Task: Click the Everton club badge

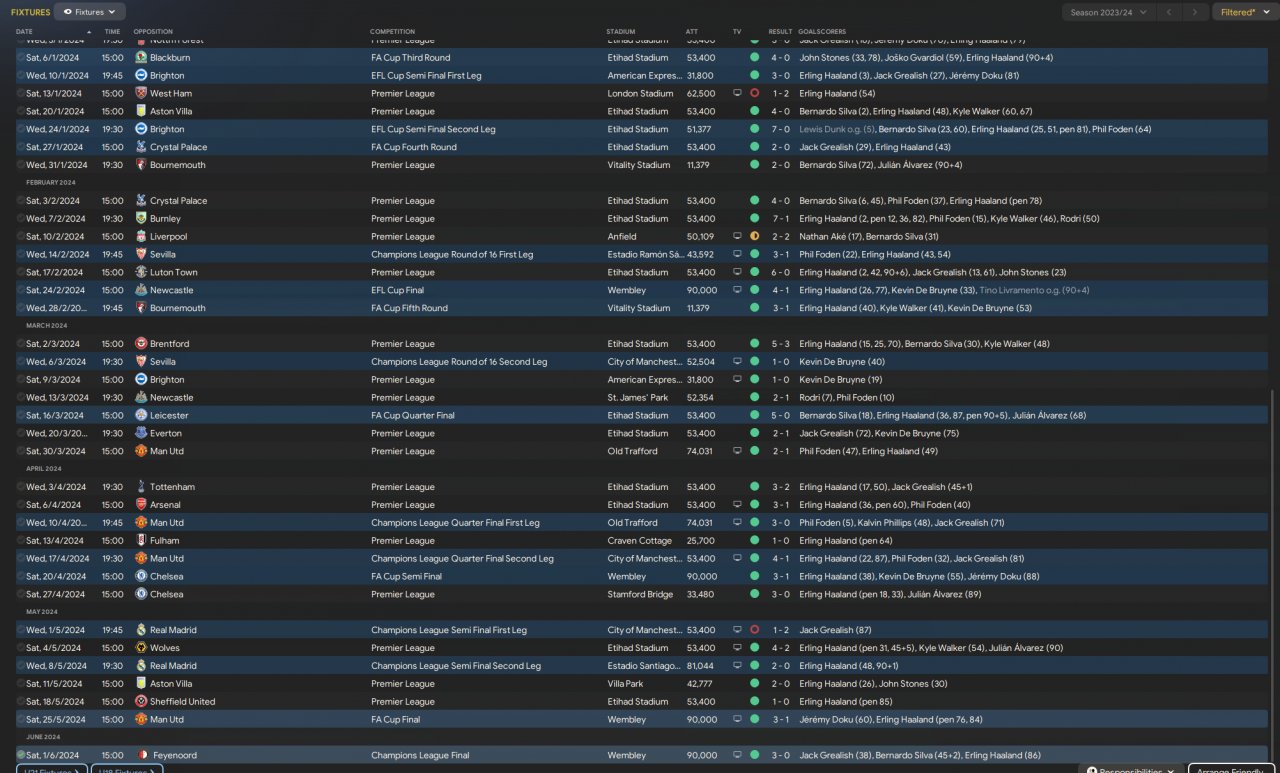Action: pyautogui.click(x=141, y=434)
